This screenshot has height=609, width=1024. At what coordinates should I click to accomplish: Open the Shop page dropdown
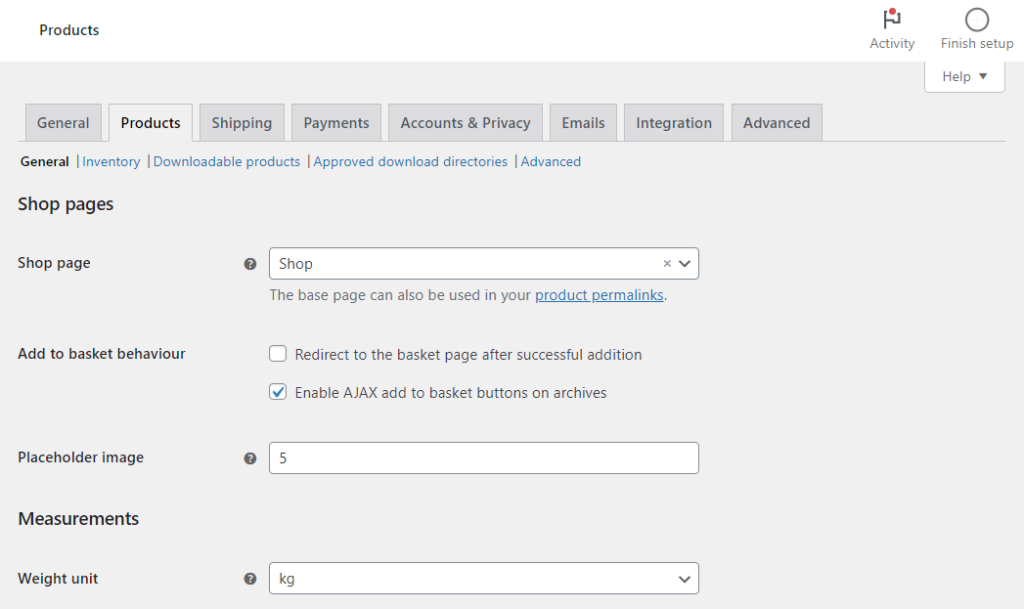click(684, 263)
